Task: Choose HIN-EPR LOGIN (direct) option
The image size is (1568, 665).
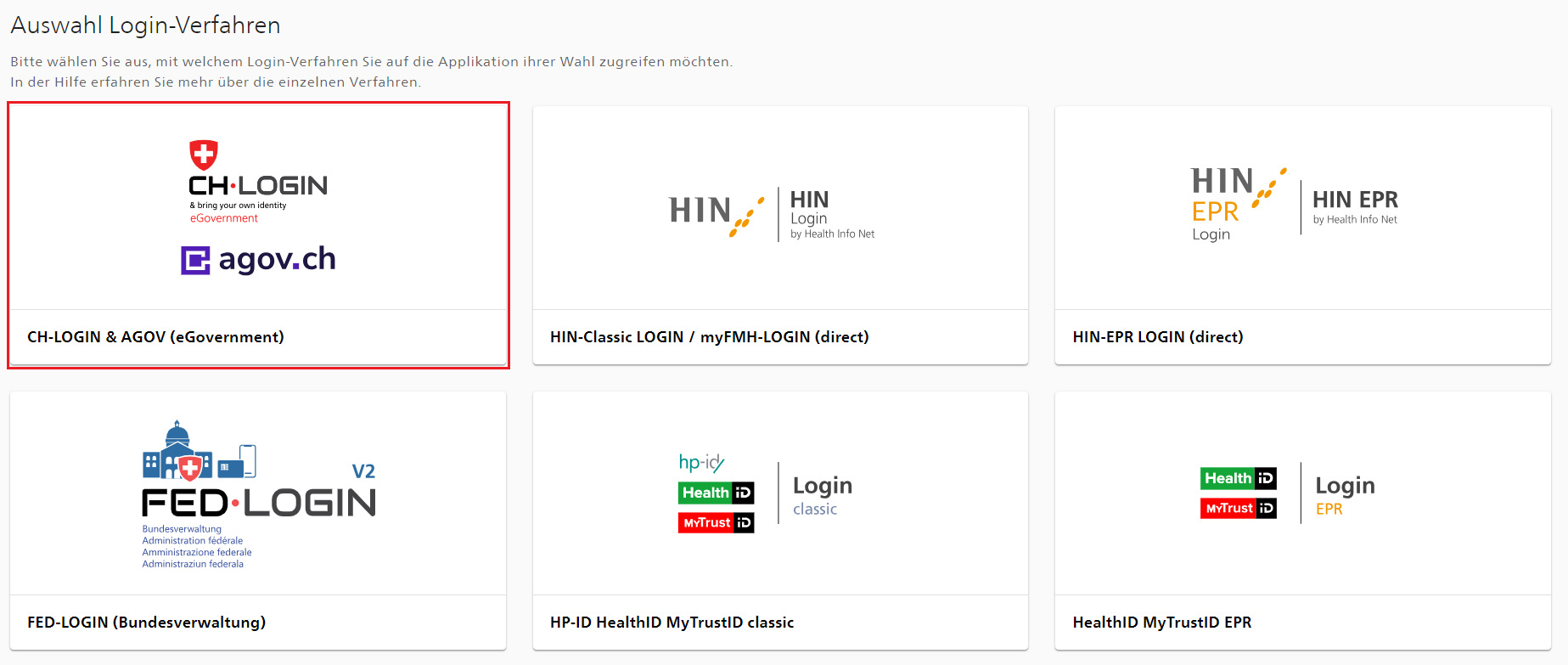Action: click(1158, 337)
